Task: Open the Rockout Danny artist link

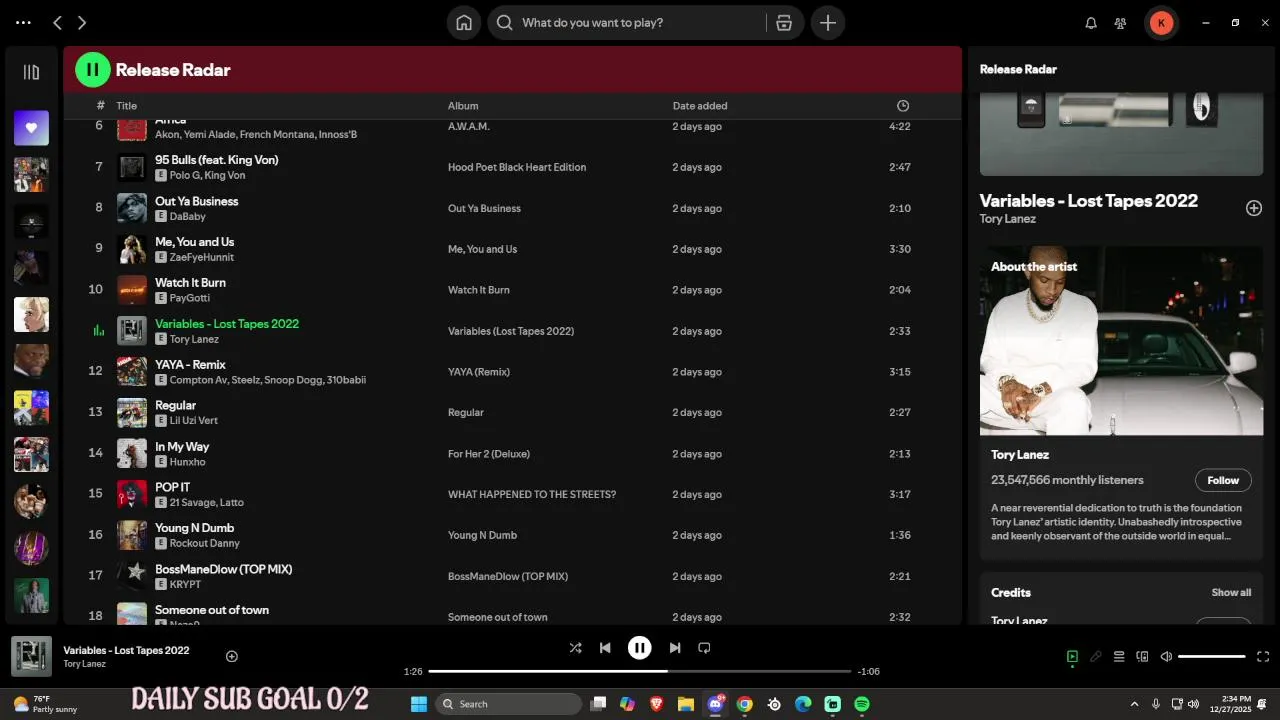Action: coord(204,543)
